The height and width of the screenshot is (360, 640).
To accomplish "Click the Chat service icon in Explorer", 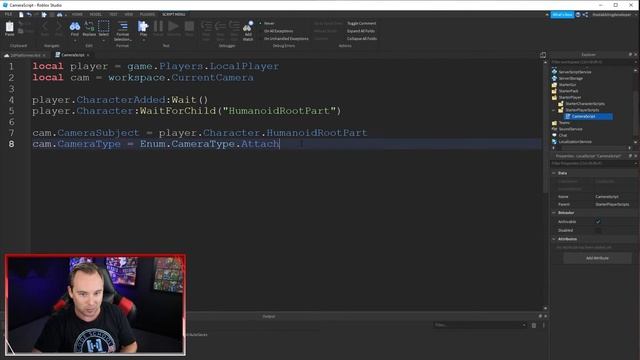I will (x=554, y=135).
